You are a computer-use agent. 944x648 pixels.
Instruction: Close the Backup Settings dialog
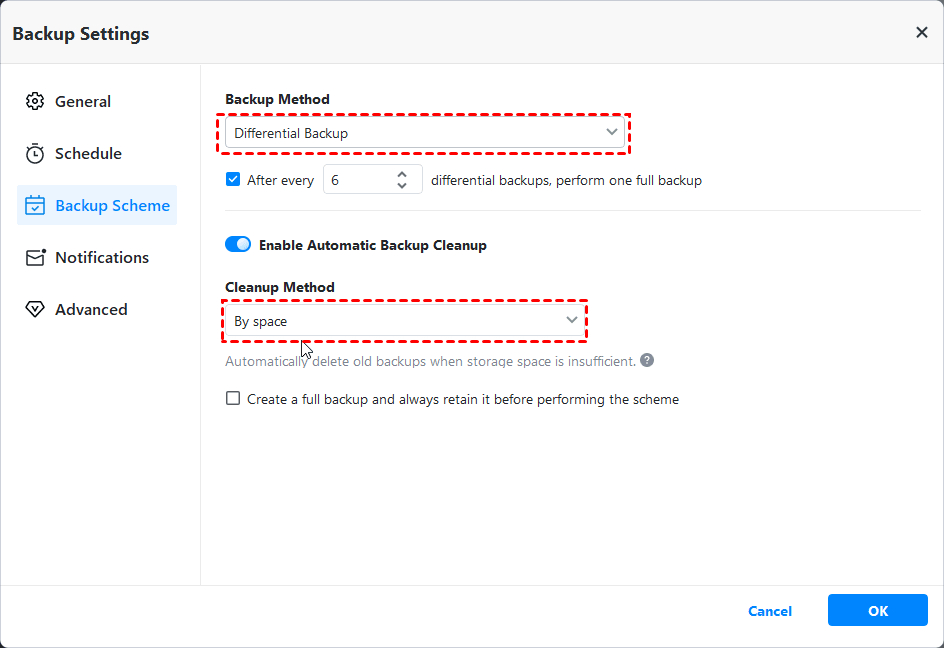coord(921,33)
